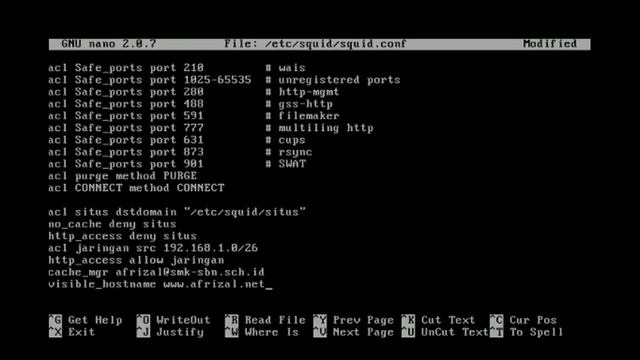Select the ^U UnCut Text shortcut
This screenshot has width=640, height=360.
coord(445,332)
